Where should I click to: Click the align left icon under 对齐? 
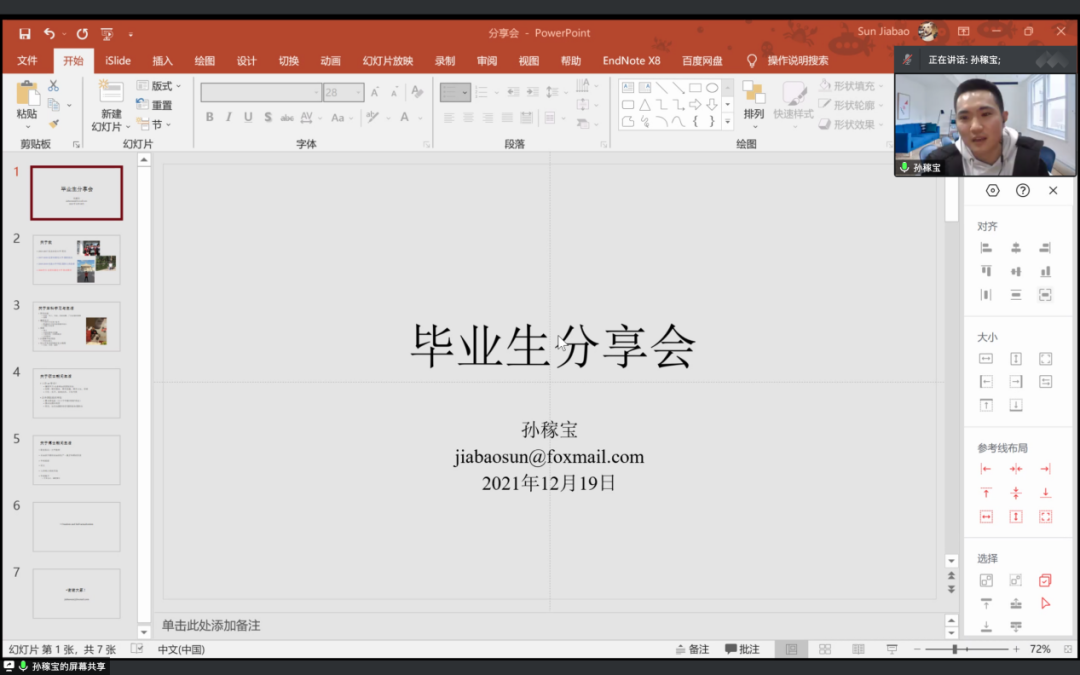coord(986,247)
